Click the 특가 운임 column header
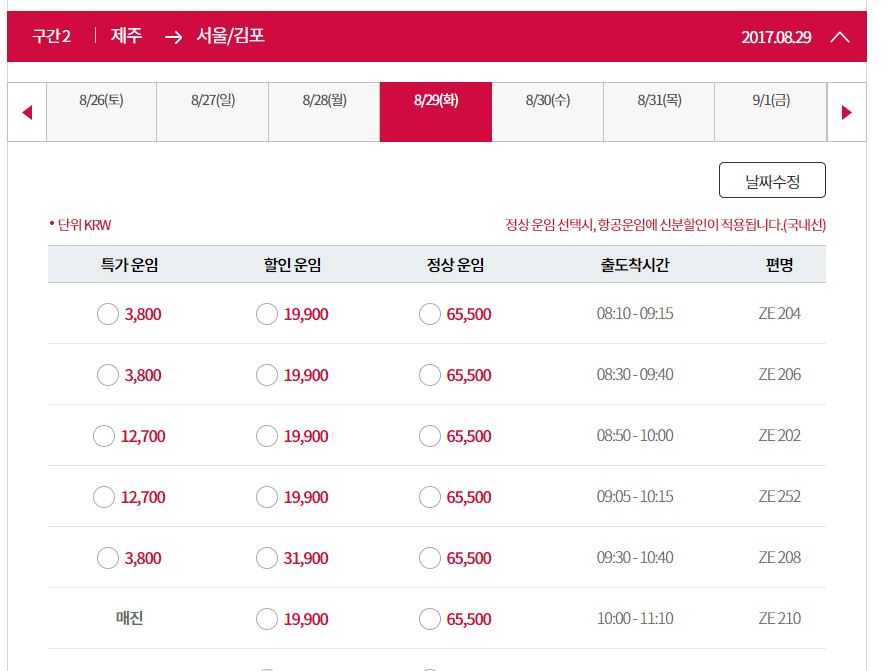 tap(130, 265)
